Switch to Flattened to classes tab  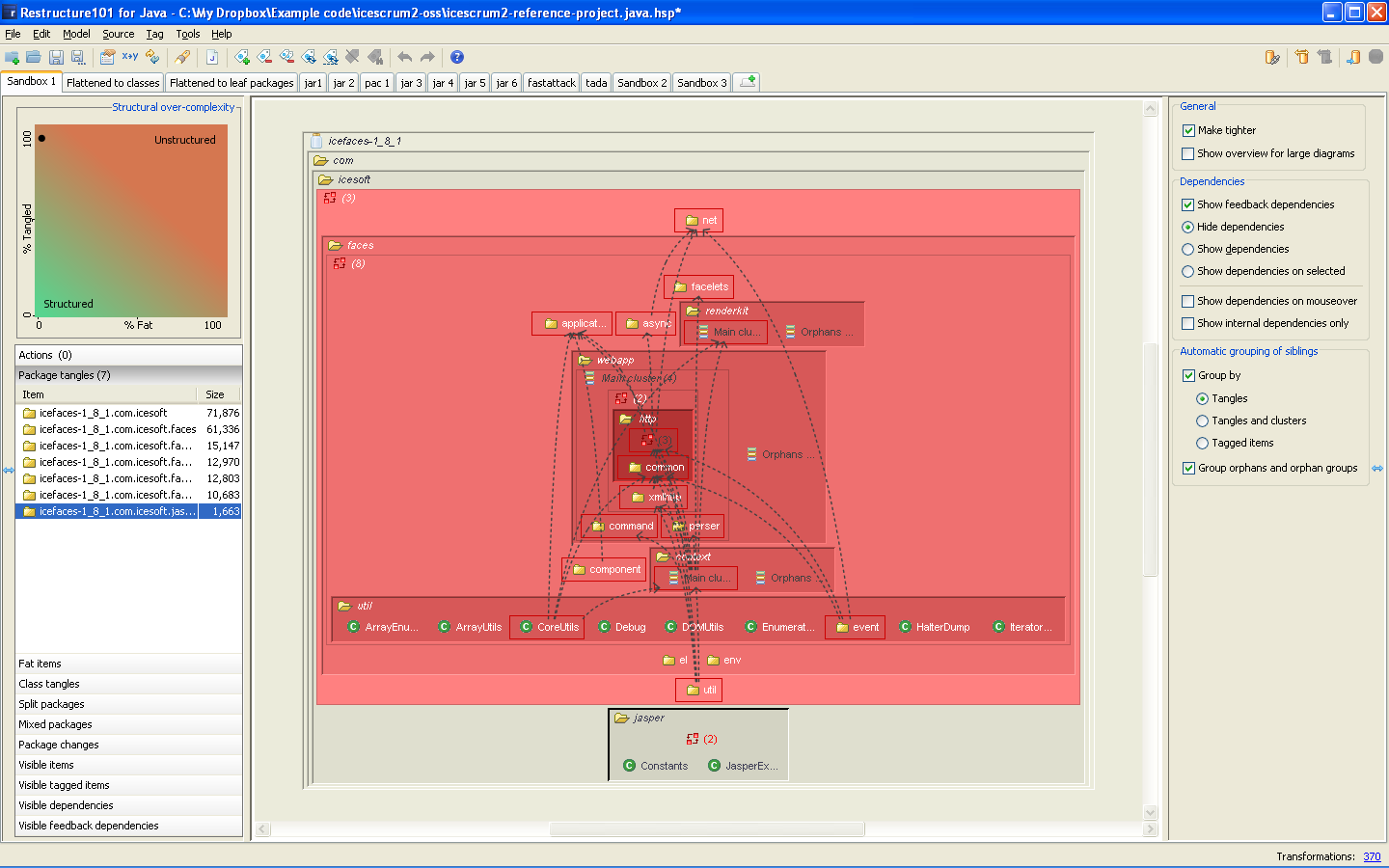pos(113,83)
